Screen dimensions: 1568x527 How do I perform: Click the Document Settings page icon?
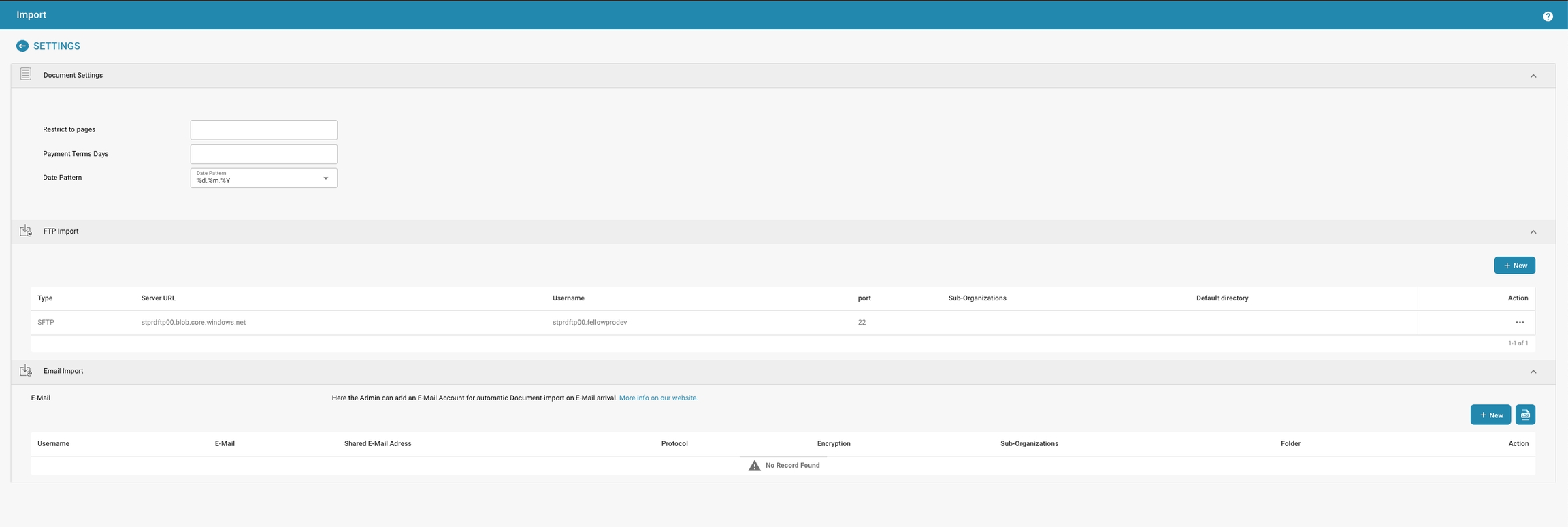click(x=26, y=74)
